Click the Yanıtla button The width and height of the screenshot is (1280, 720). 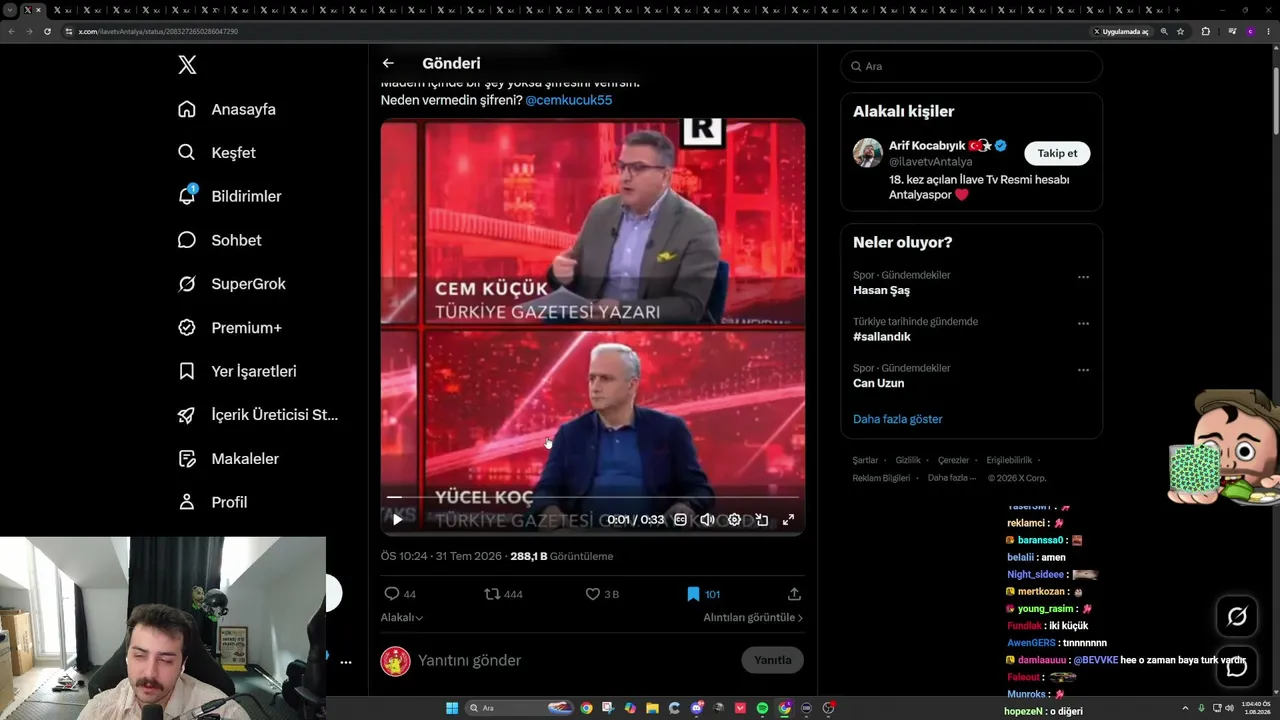tap(772, 660)
